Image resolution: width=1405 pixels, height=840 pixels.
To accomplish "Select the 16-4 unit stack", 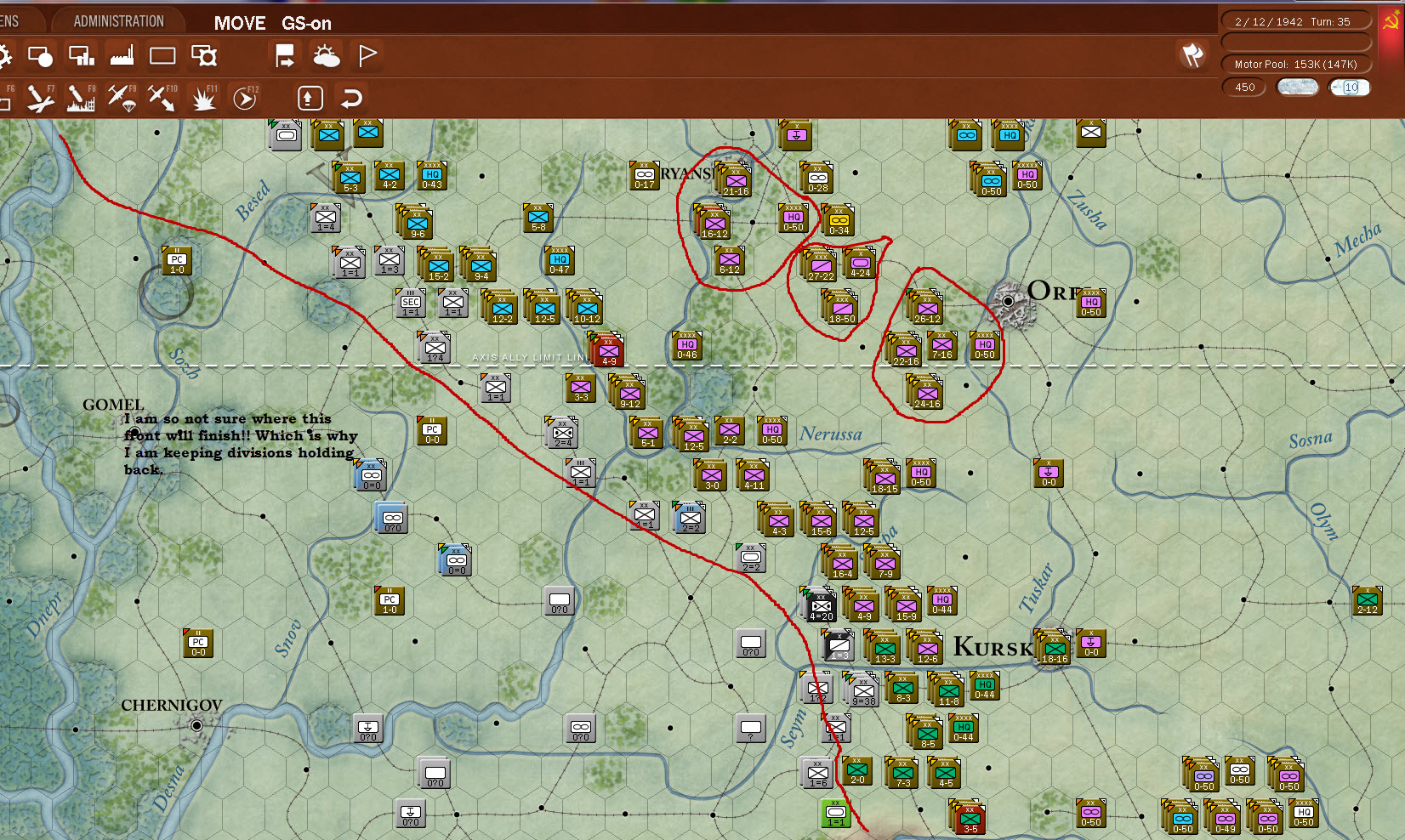I will pyautogui.click(x=841, y=562).
